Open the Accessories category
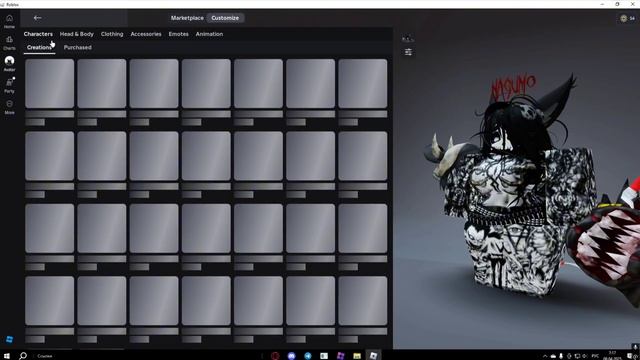This screenshot has height=360, width=640. click(146, 34)
